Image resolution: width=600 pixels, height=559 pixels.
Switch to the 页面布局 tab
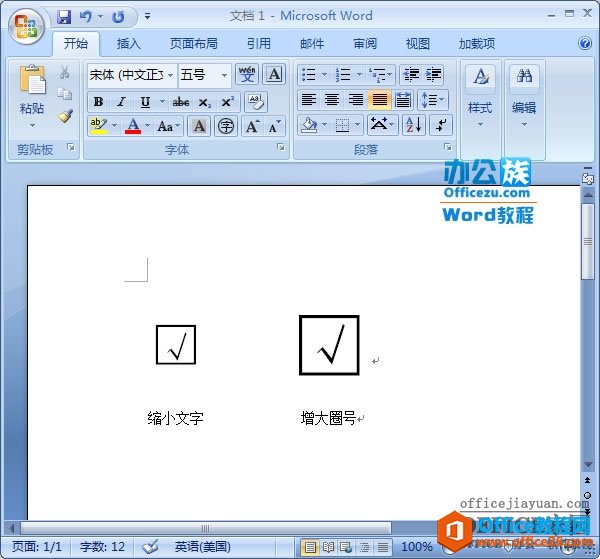[194, 44]
